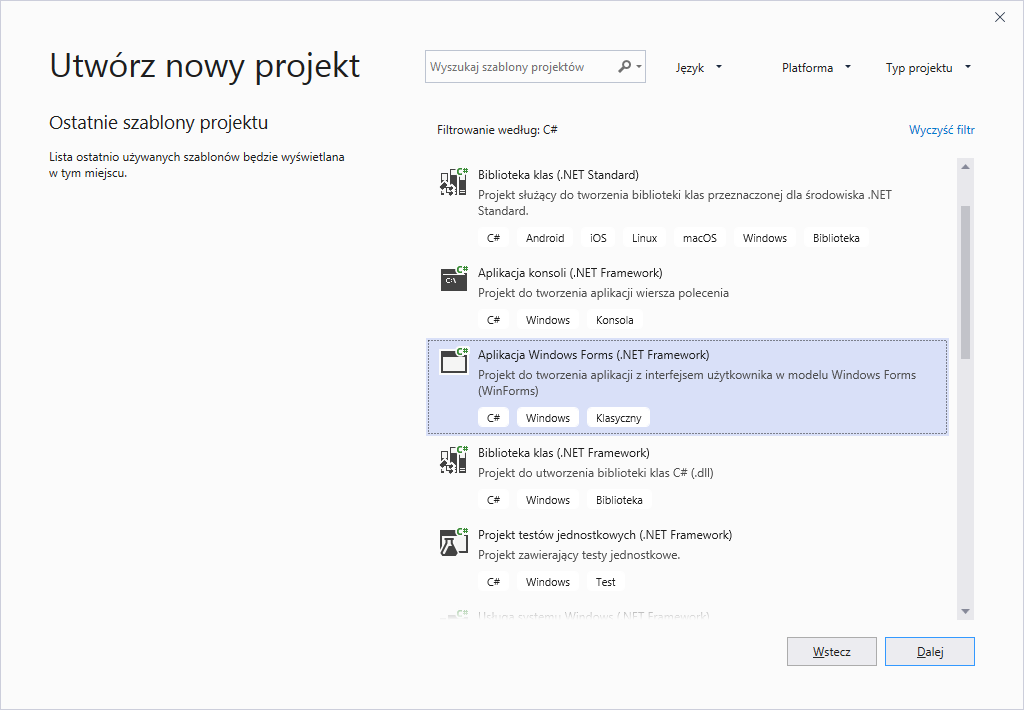Click Windows tag of .NET Standard library
Image resolution: width=1024 pixels, height=710 pixels.
[765, 238]
